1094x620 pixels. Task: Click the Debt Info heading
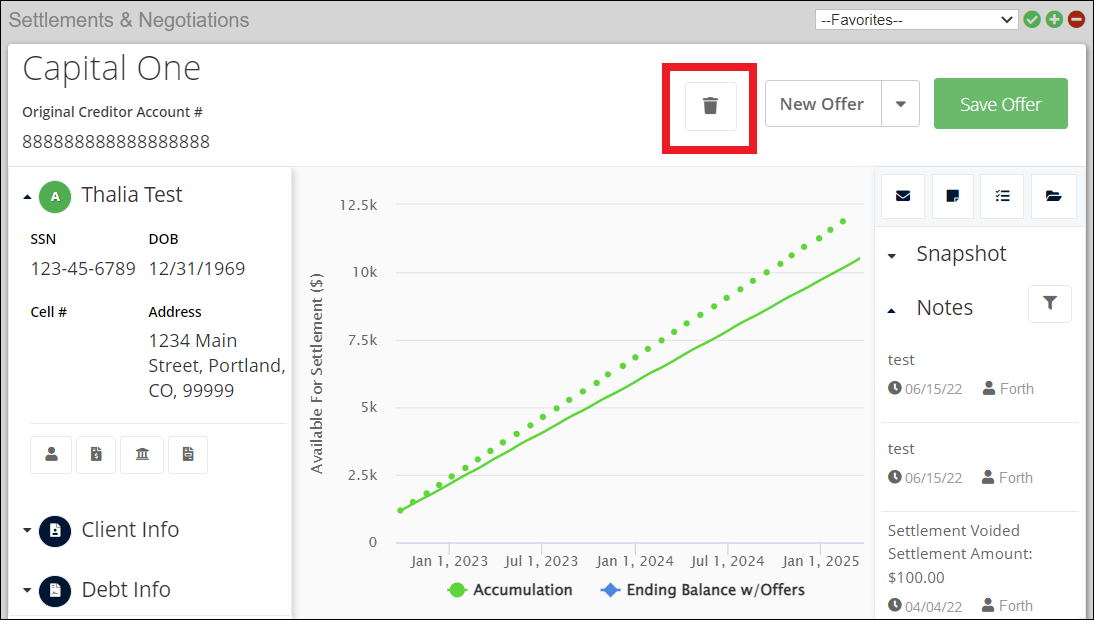tap(126, 590)
